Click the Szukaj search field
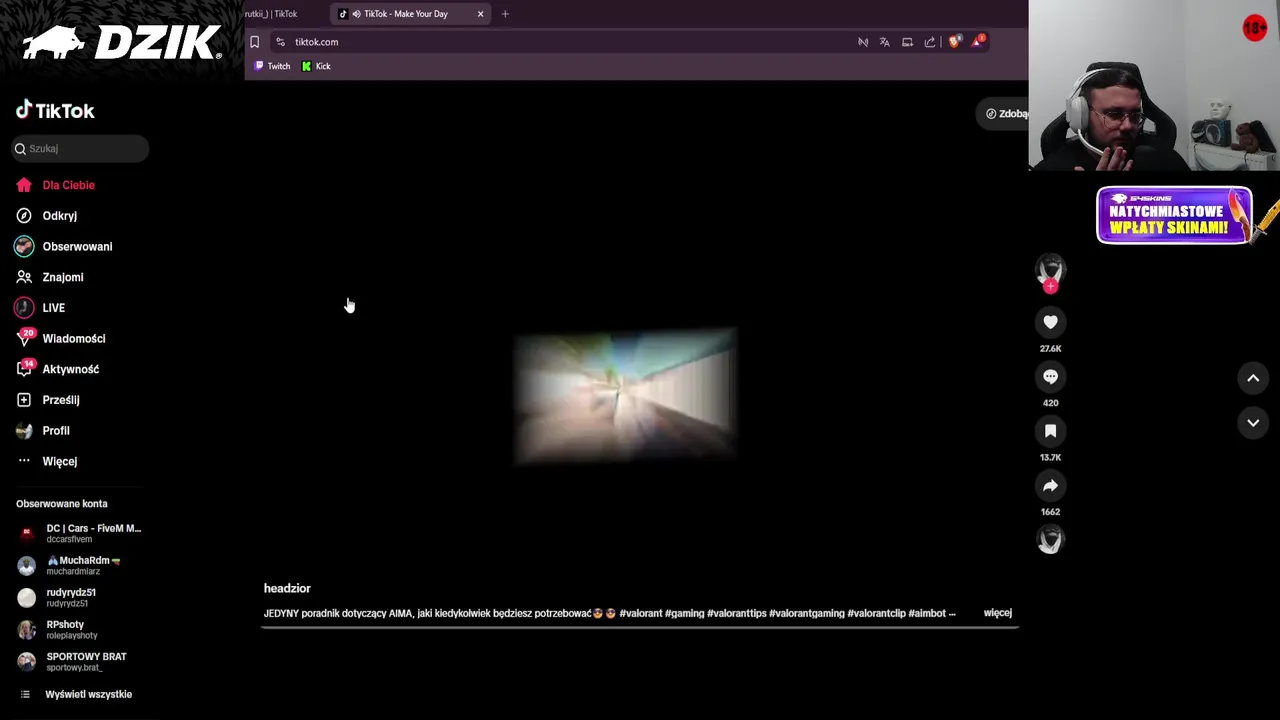 [80, 148]
